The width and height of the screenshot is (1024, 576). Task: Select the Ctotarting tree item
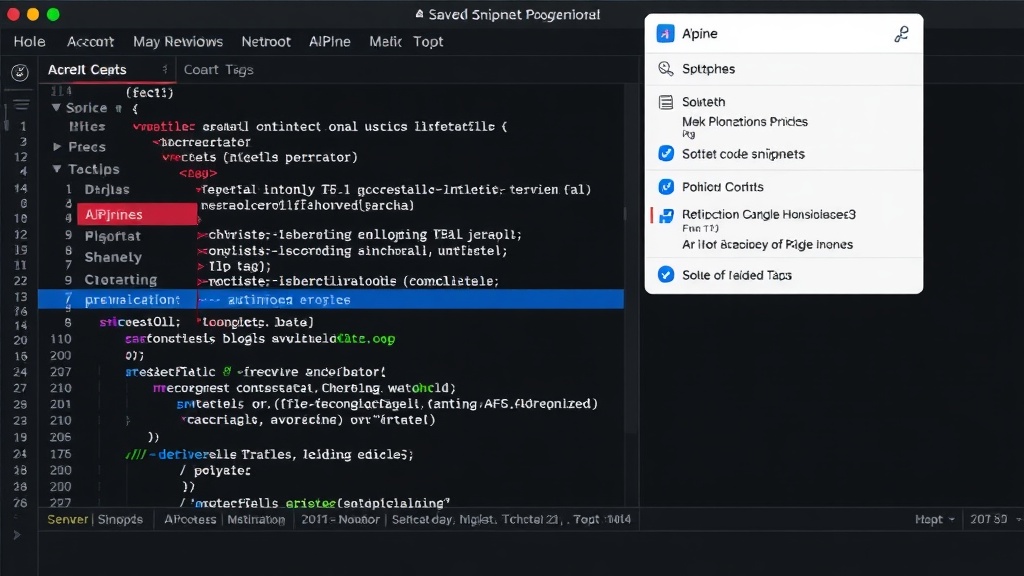121,280
